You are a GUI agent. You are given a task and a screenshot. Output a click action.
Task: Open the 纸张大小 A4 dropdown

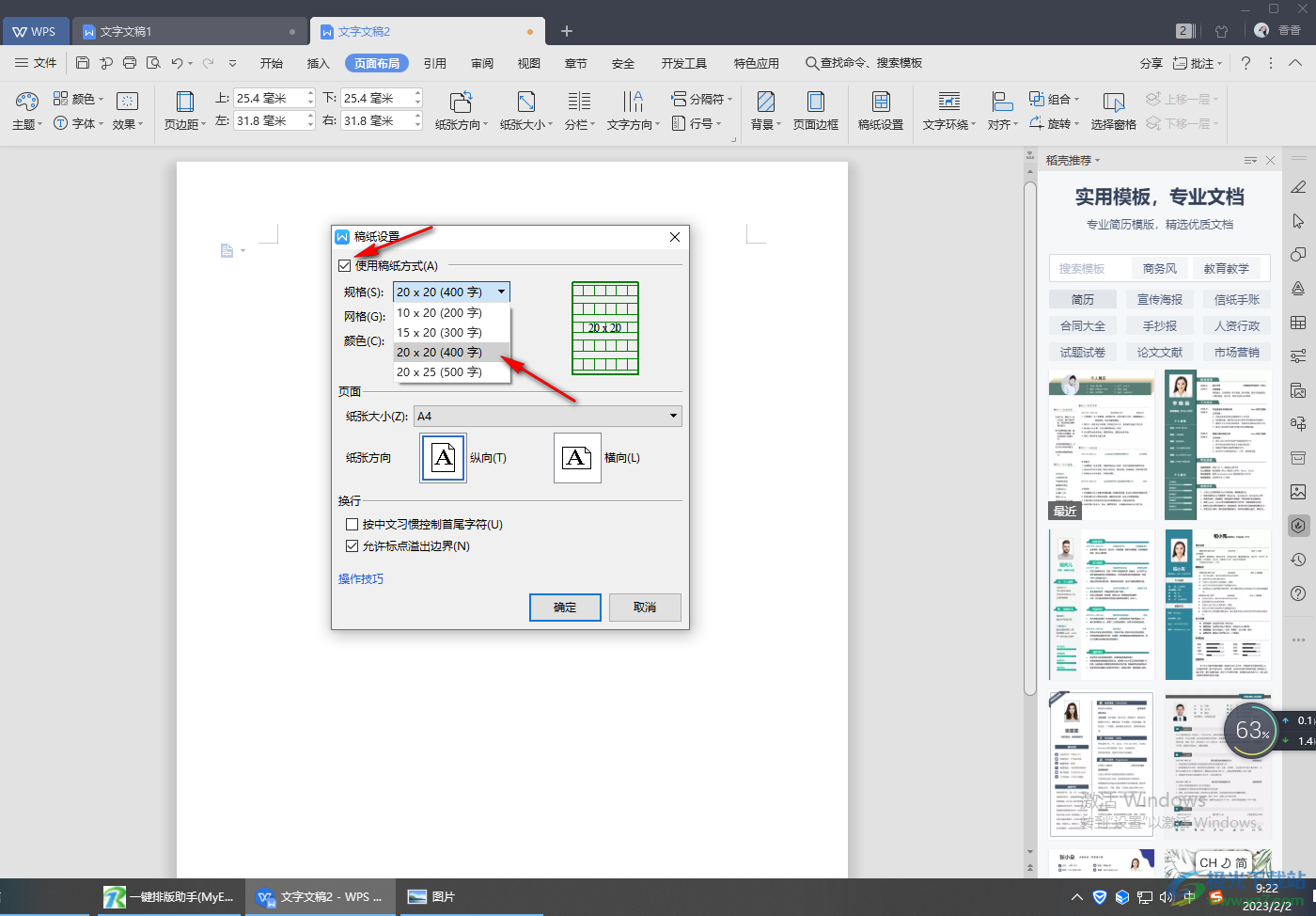click(x=548, y=417)
